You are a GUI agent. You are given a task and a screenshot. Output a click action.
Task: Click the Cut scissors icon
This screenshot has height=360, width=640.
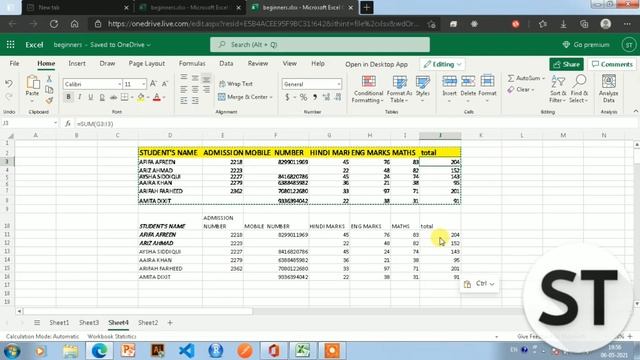(x=49, y=78)
